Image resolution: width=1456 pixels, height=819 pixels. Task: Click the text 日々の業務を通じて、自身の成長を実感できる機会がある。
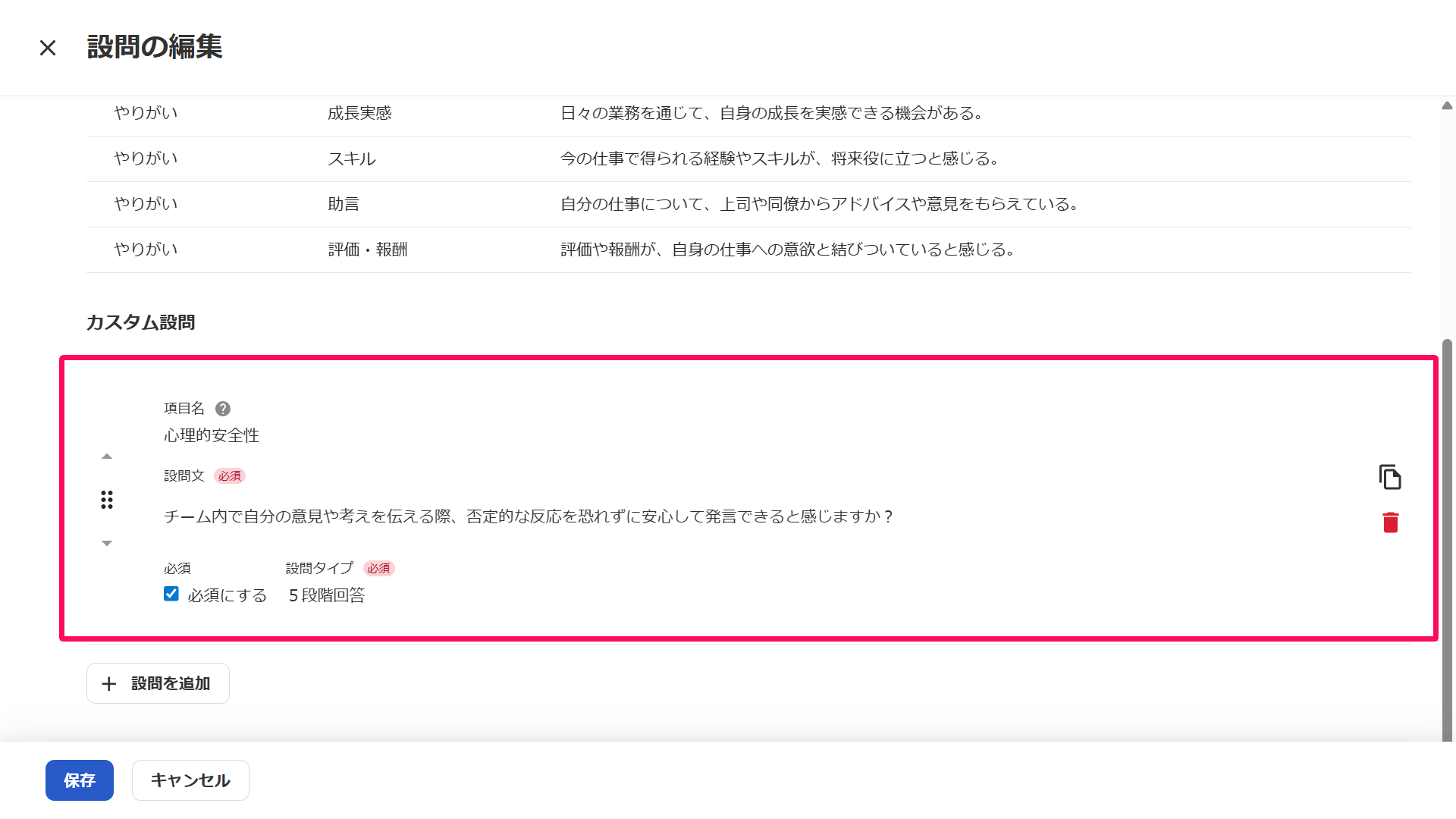[773, 113]
